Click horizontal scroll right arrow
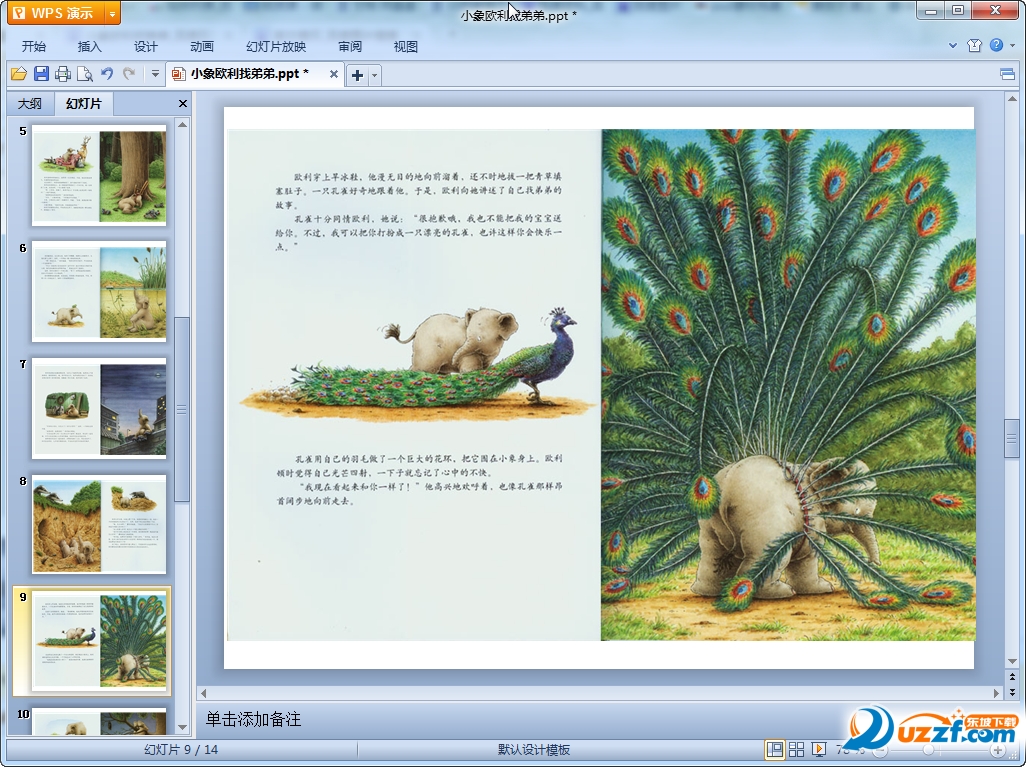The width and height of the screenshot is (1026, 767). pos(997,692)
